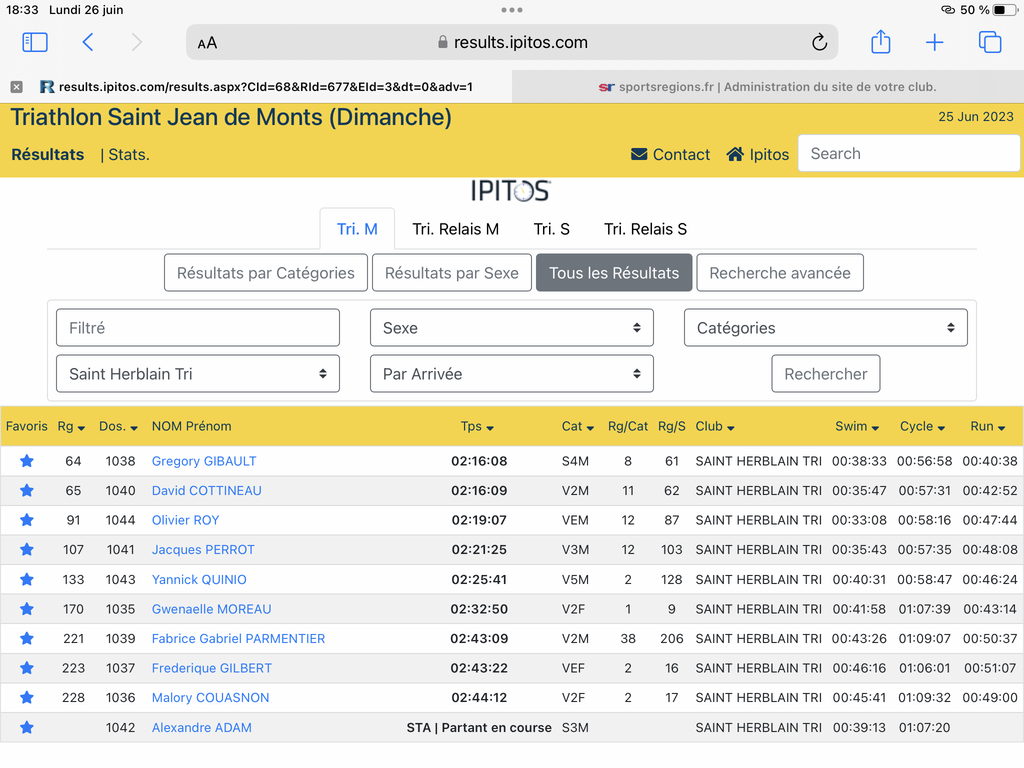1024x768 pixels.
Task: Click the Filtré text input field
Action: point(197,328)
